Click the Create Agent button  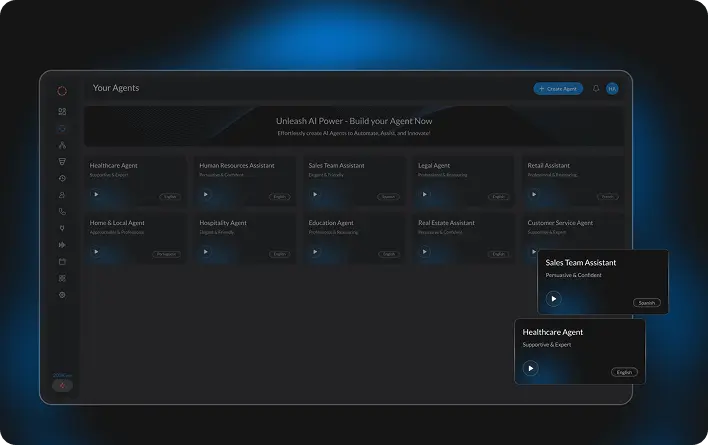[558, 89]
